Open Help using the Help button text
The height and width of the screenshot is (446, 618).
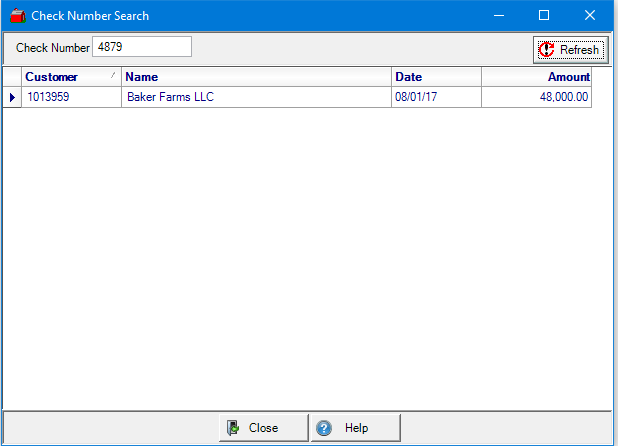click(357, 428)
